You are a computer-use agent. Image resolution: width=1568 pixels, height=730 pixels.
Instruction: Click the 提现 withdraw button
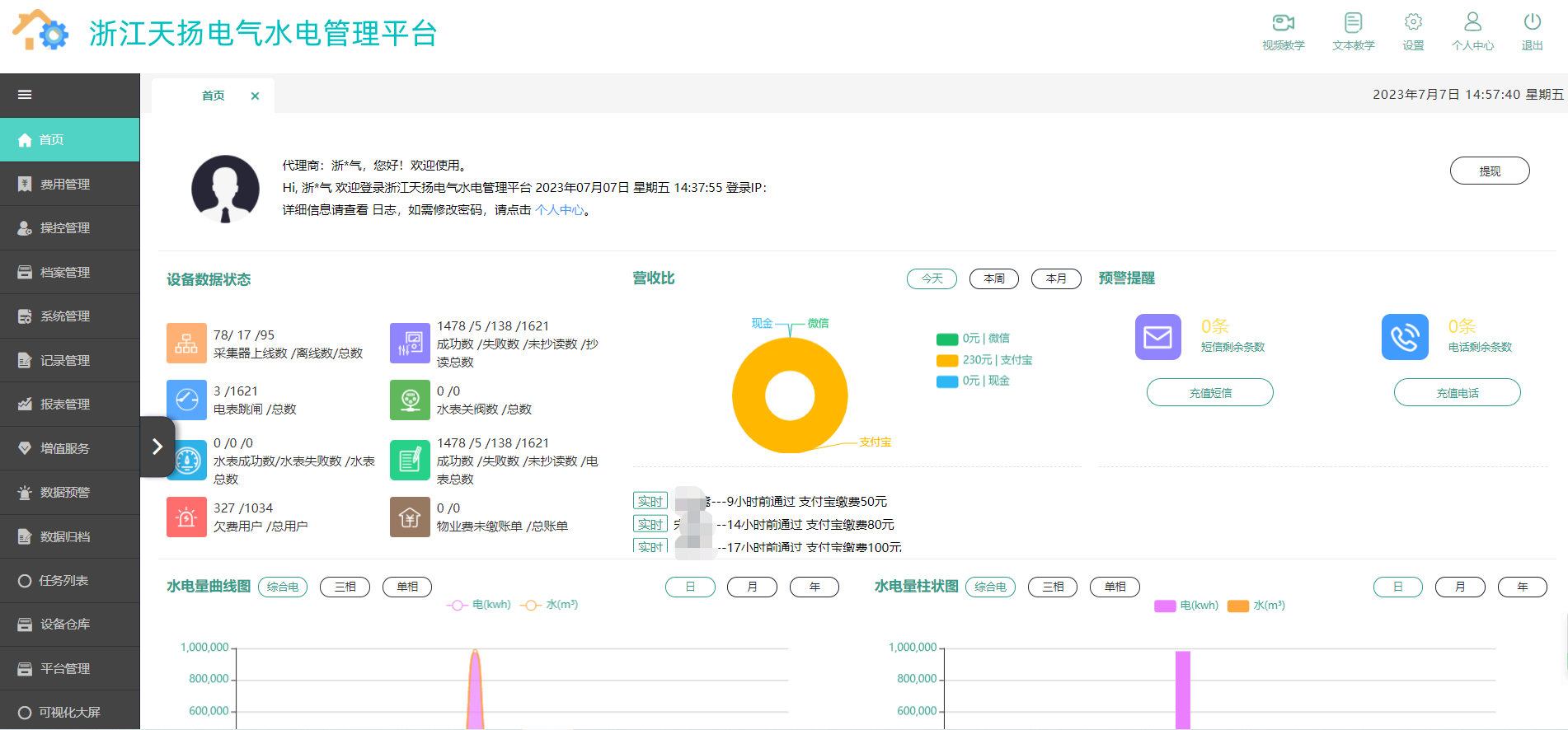pos(1489,171)
